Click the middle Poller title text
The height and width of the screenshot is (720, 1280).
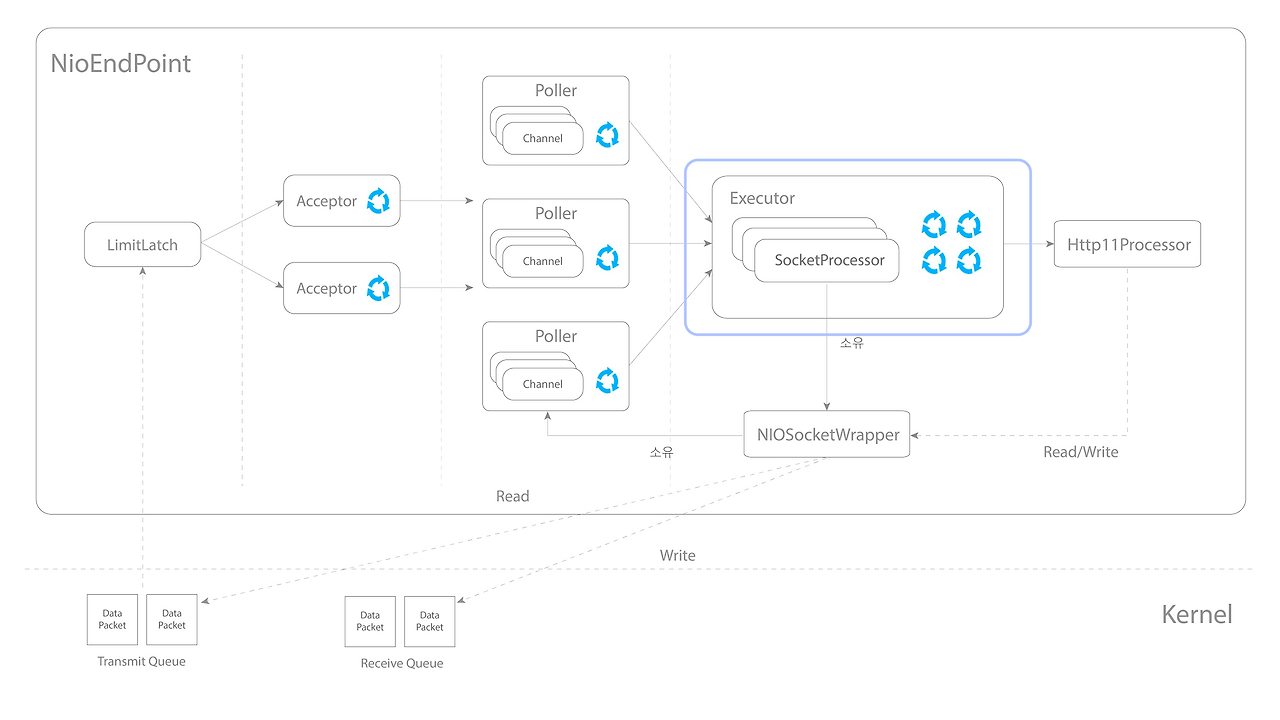click(556, 213)
